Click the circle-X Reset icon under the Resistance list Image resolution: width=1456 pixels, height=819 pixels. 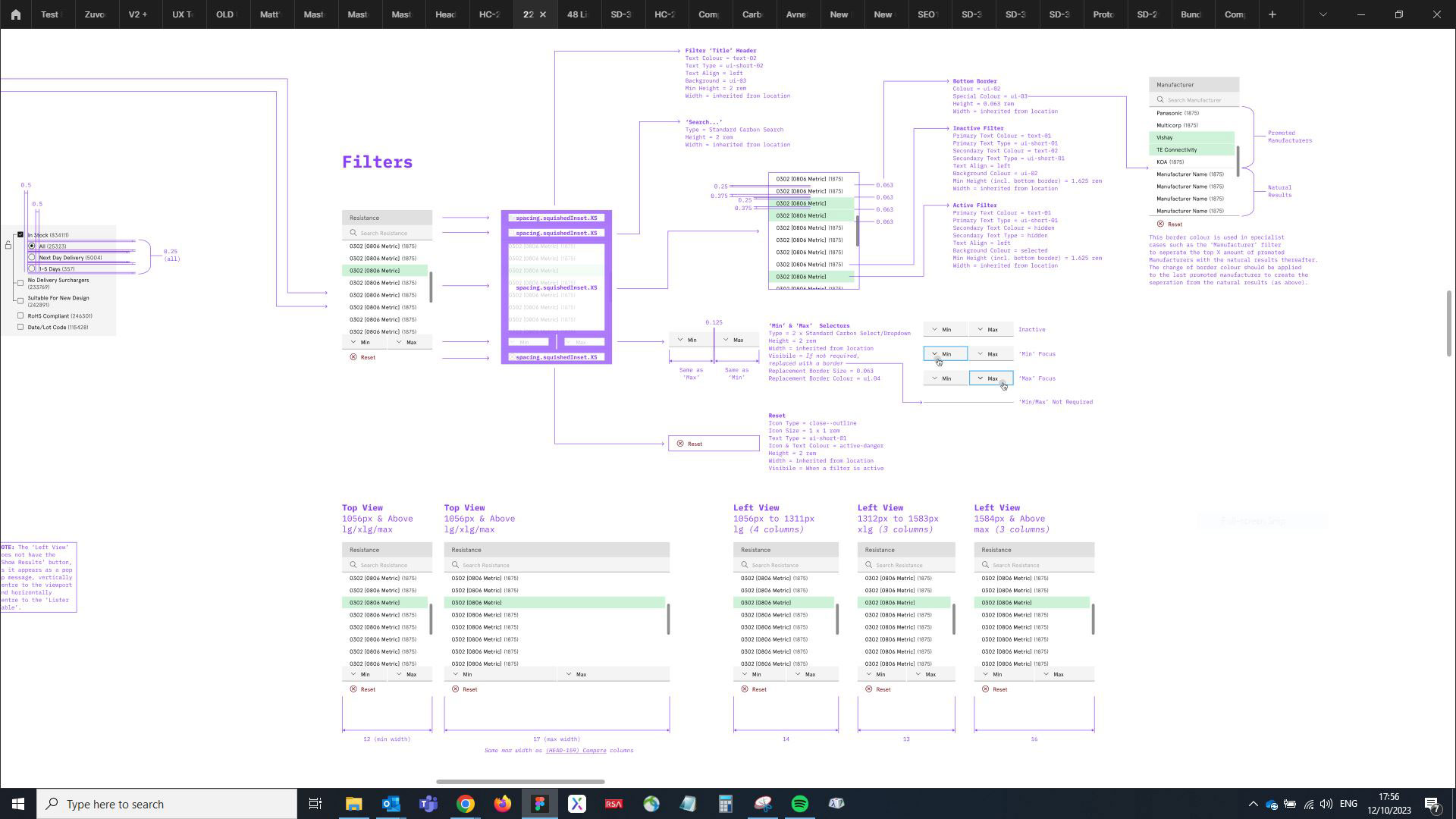pyautogui.click(x=354, y=357)
